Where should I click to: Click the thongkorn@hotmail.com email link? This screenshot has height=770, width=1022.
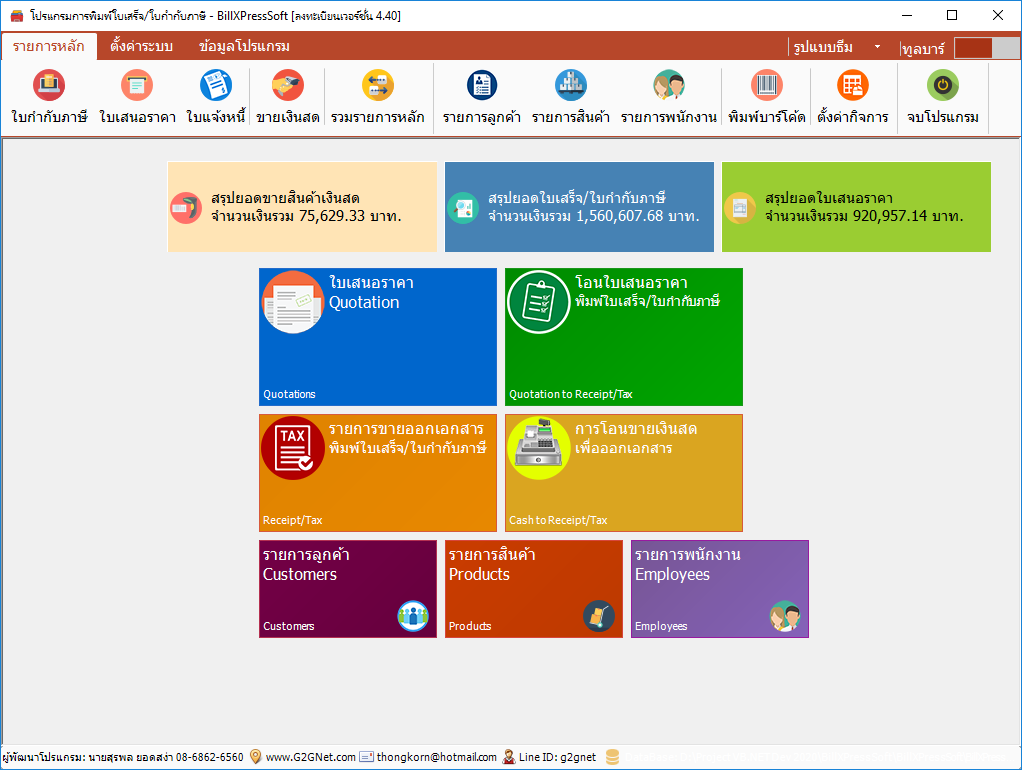[x=436, y=757]
